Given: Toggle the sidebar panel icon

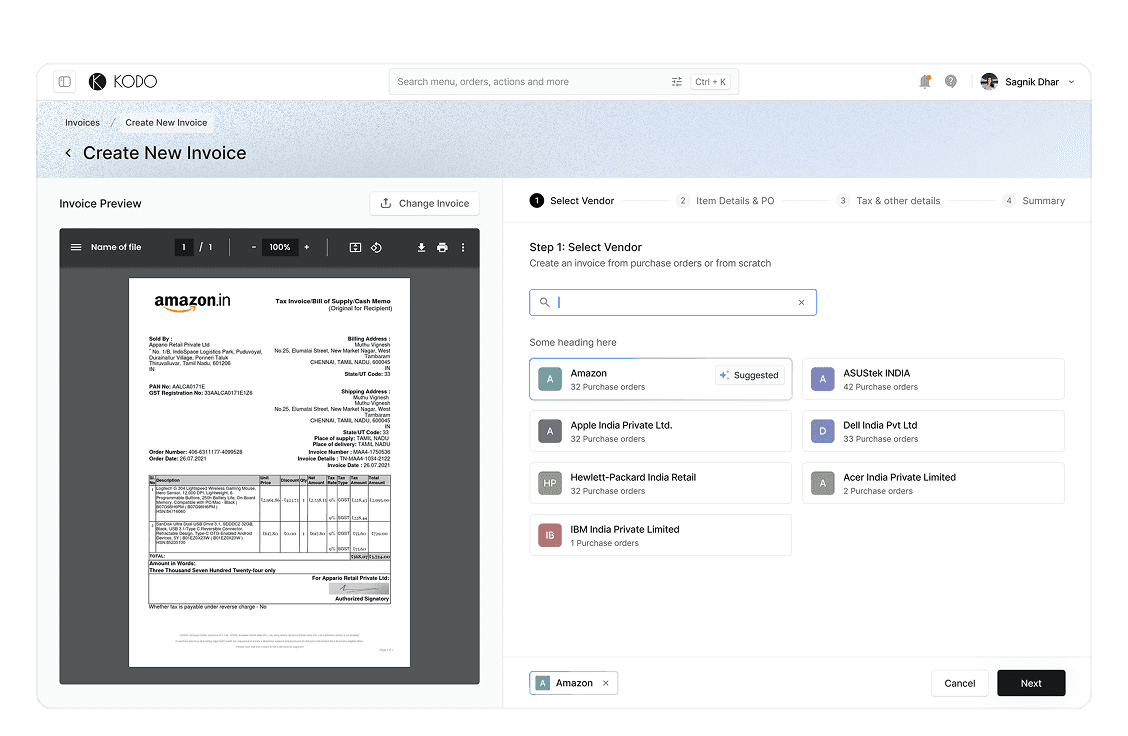Looking at the screenshot, I should coord(65,82).
